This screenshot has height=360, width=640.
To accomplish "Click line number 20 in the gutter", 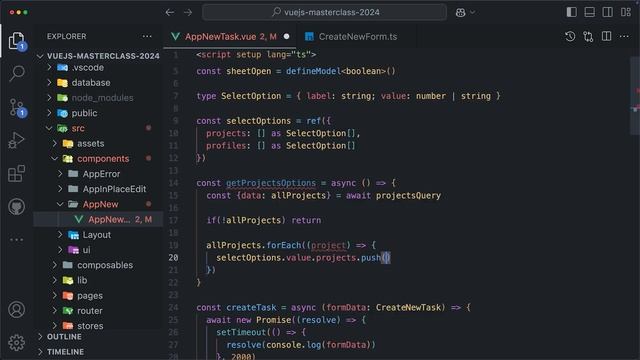I will 173,258.
